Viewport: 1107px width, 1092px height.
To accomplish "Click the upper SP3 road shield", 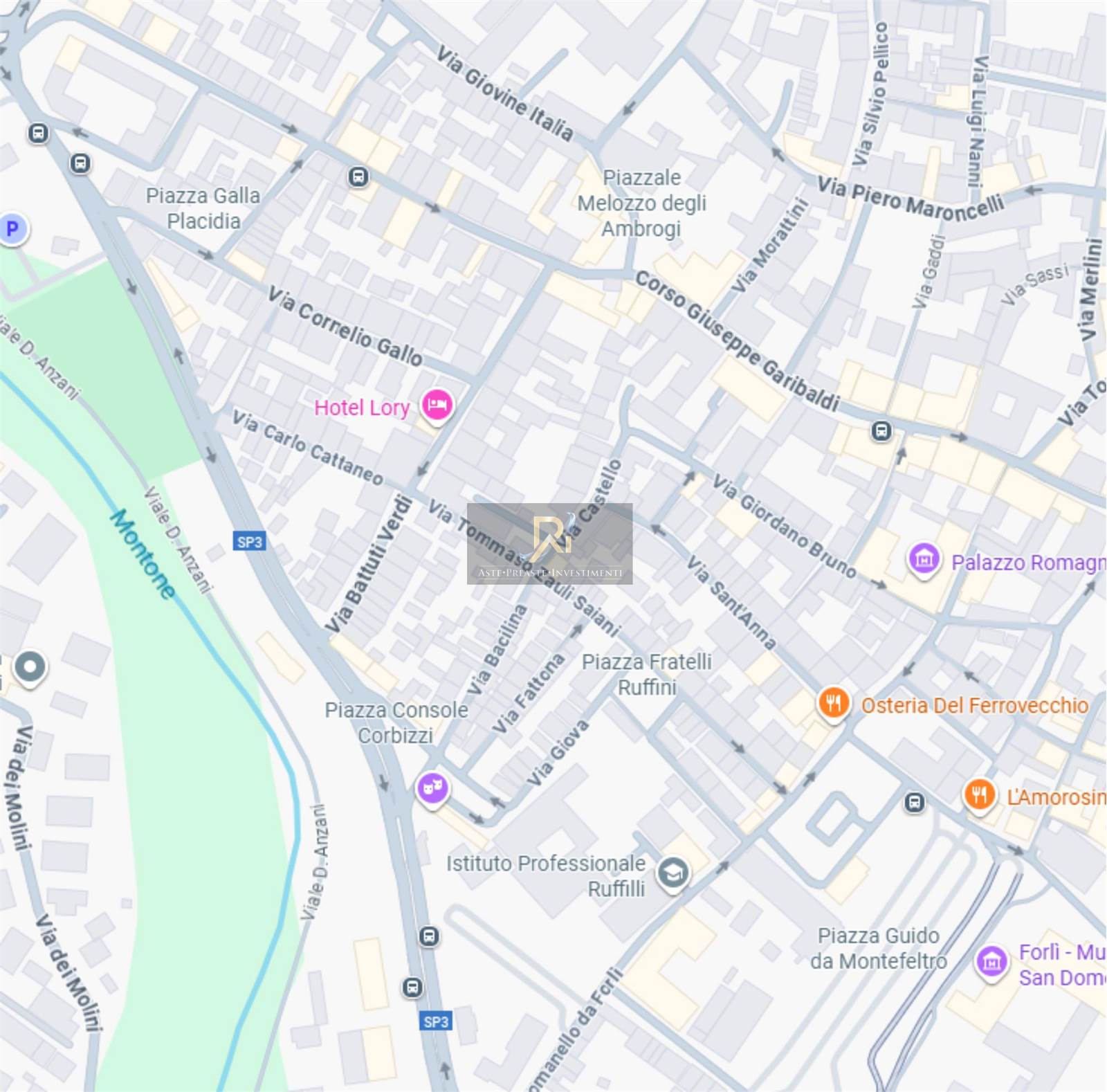I will [249, 542].
